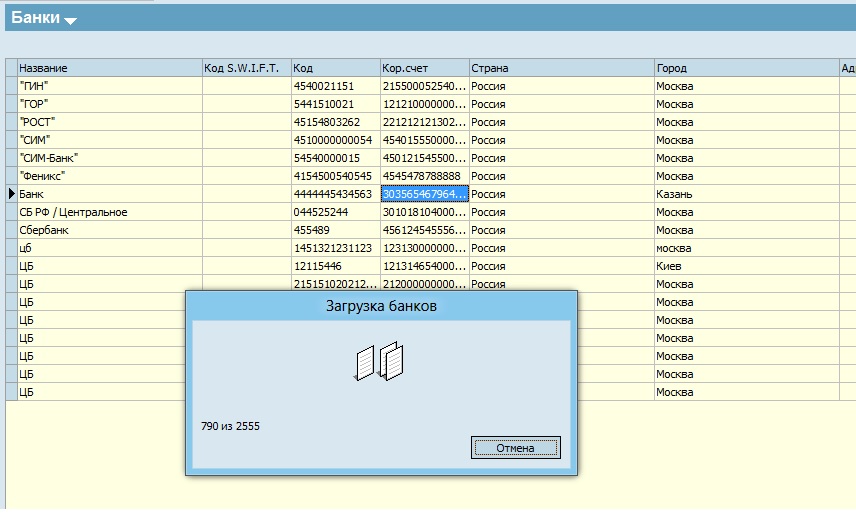The image size is (856, 515).
Task: Click code cell 4444445434563
Action: click(336, 194)
